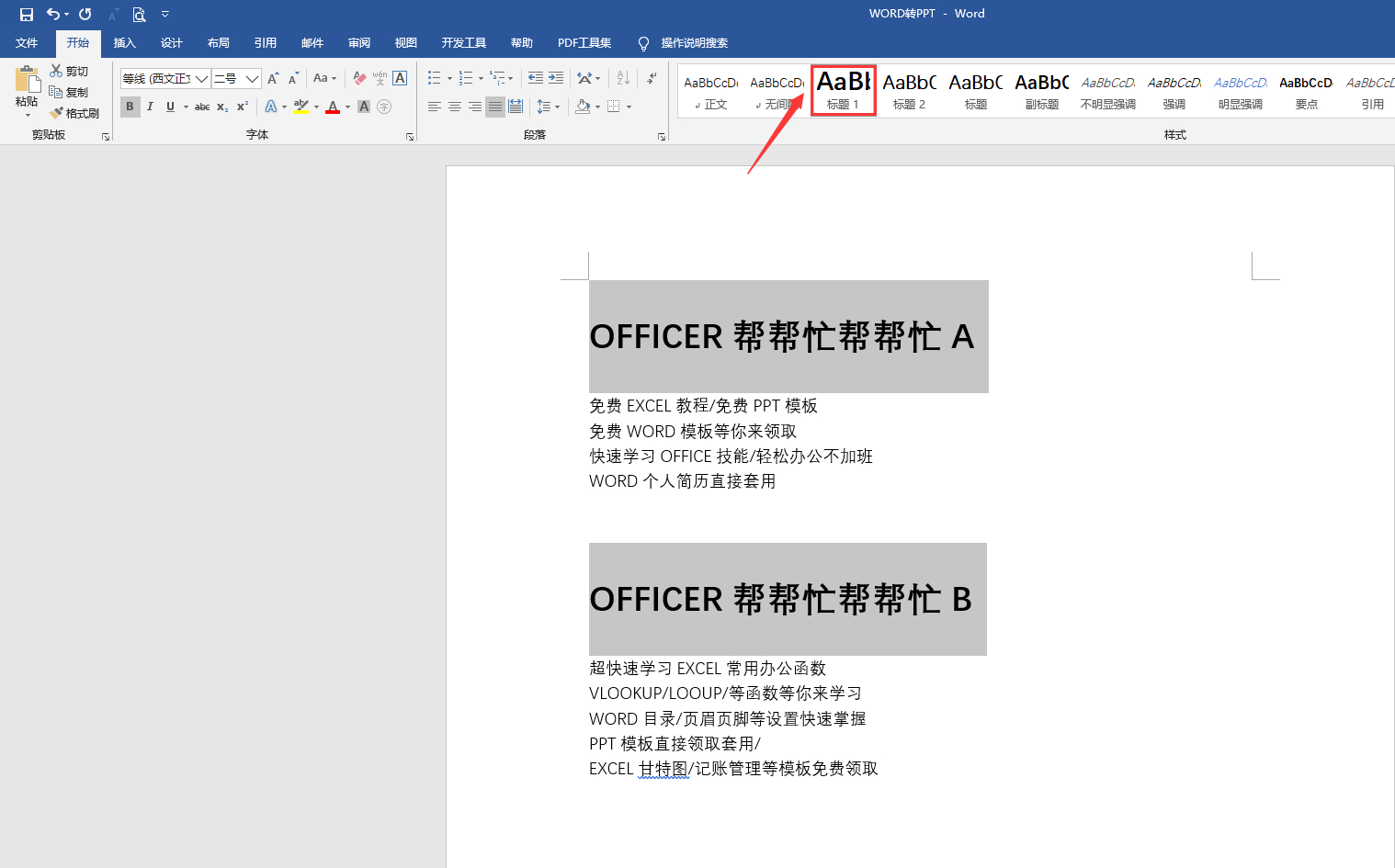
Task: Redo with the repeat arrow icon
Action: coord(85,14)
